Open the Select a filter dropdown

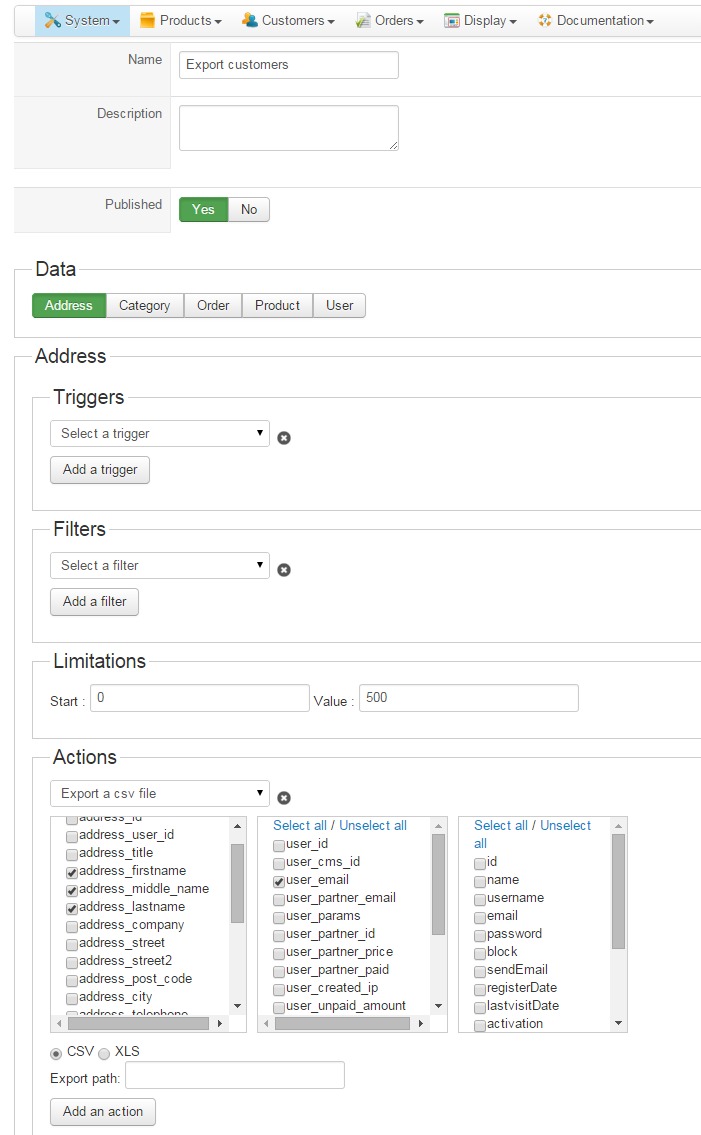point(160,565)
